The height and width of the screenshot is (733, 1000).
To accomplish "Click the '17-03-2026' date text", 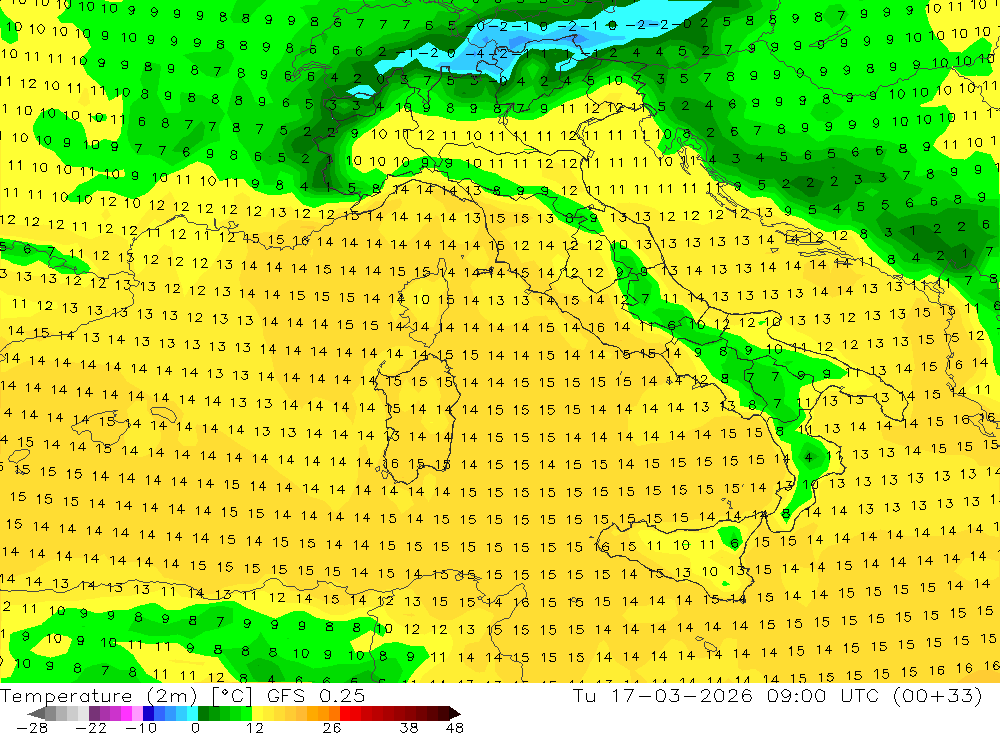I will (682, 695).
